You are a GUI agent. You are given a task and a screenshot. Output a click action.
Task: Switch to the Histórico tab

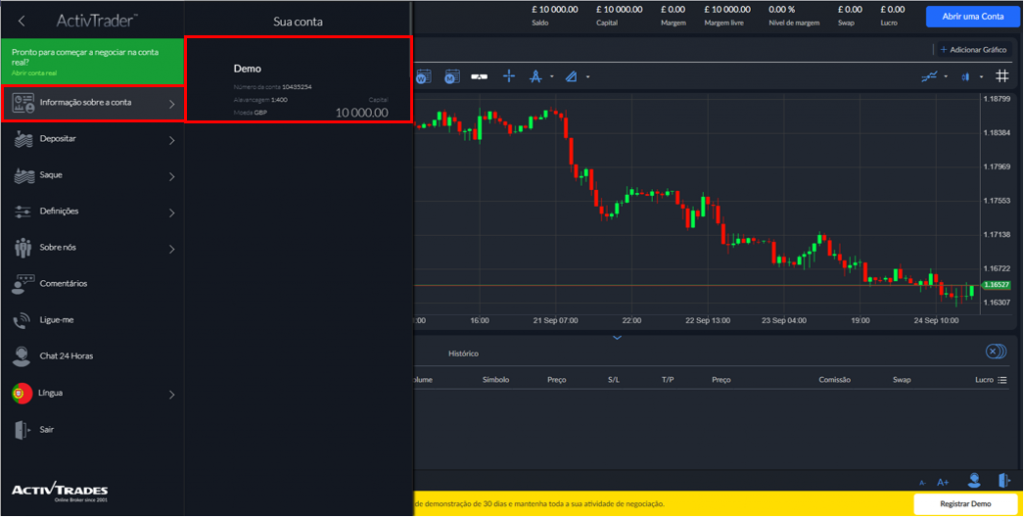464,353
